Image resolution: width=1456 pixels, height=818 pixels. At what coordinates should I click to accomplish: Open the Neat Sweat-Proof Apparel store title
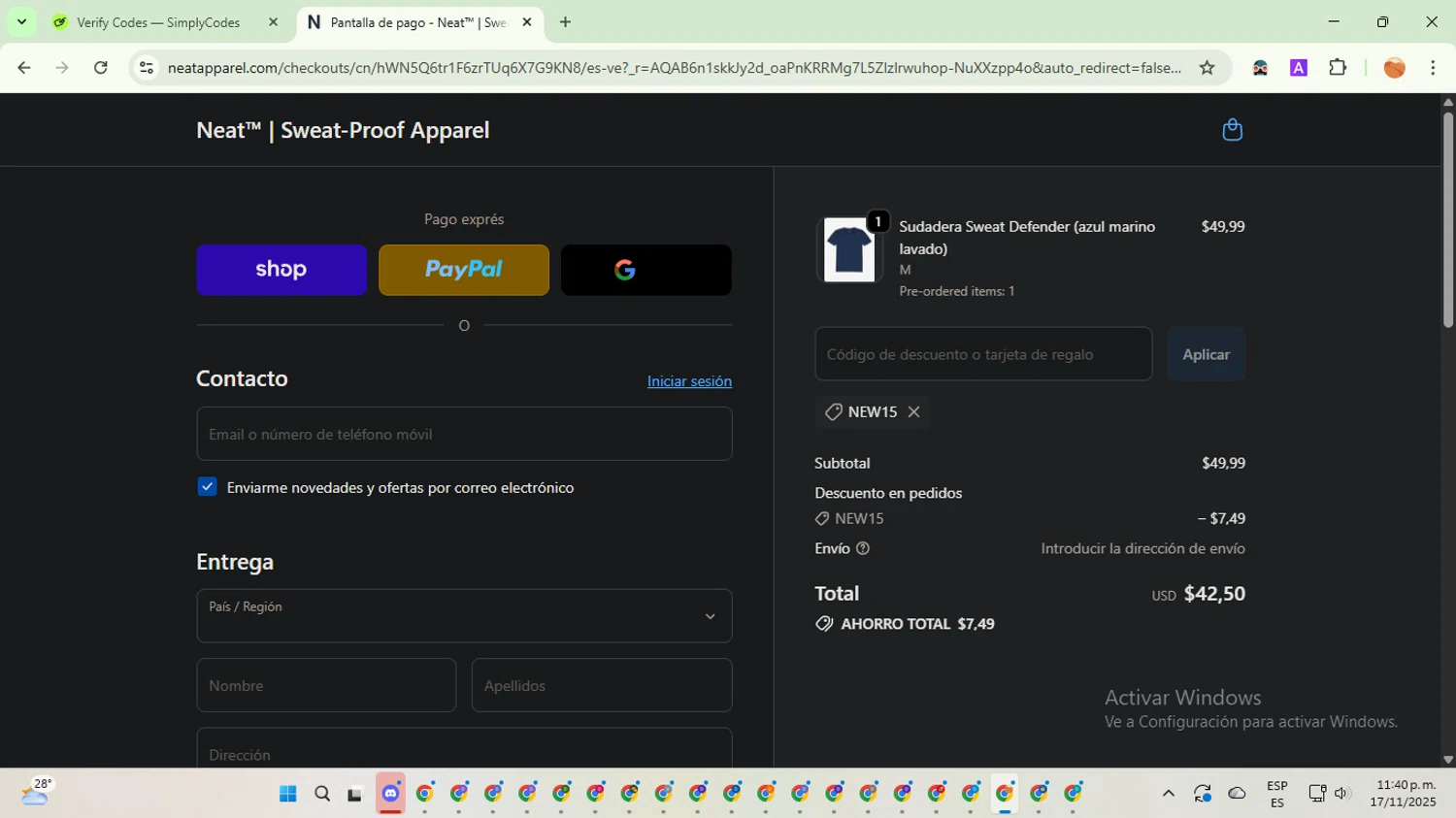tap(343, 130)
